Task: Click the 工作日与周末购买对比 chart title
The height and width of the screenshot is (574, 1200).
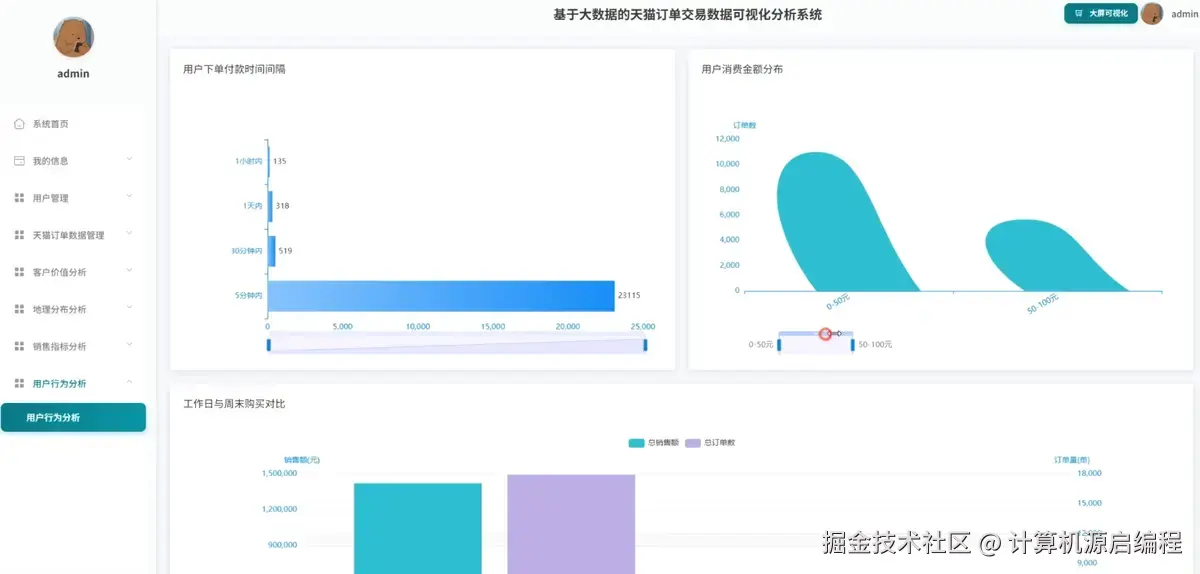Action: coord(235,404)
